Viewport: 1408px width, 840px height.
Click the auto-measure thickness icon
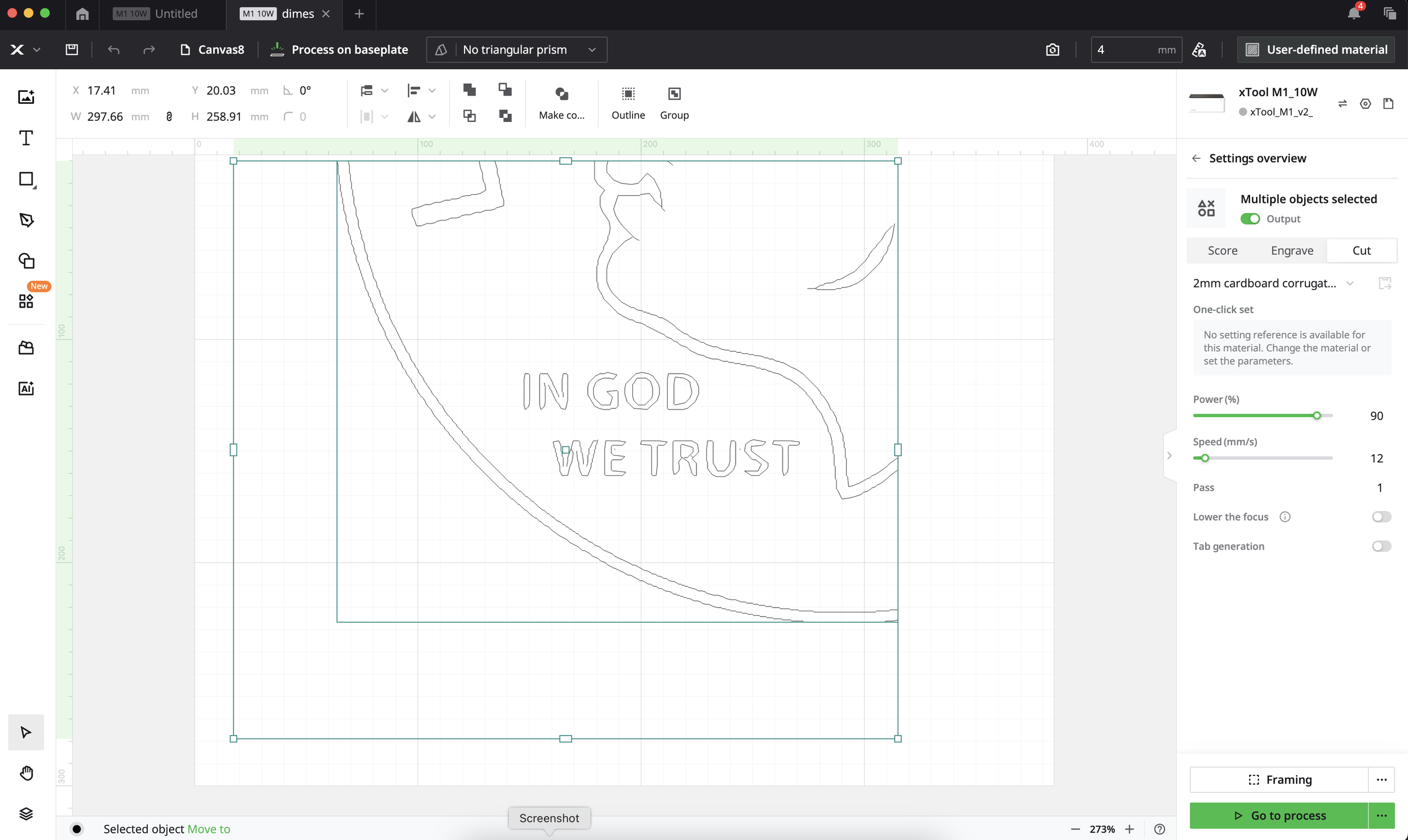pyautogui.click(x=1199, y=50)
